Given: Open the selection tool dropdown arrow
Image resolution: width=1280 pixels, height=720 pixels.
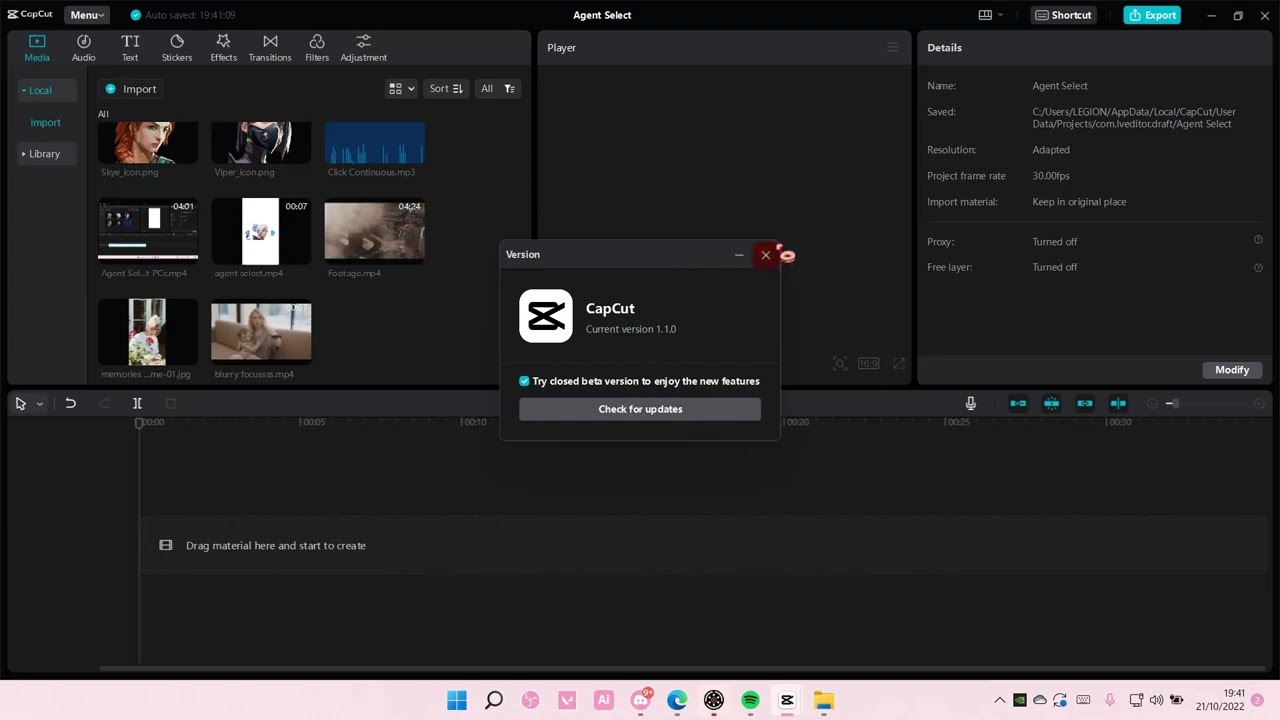Looking at the screenshot, I should (39, 404).
